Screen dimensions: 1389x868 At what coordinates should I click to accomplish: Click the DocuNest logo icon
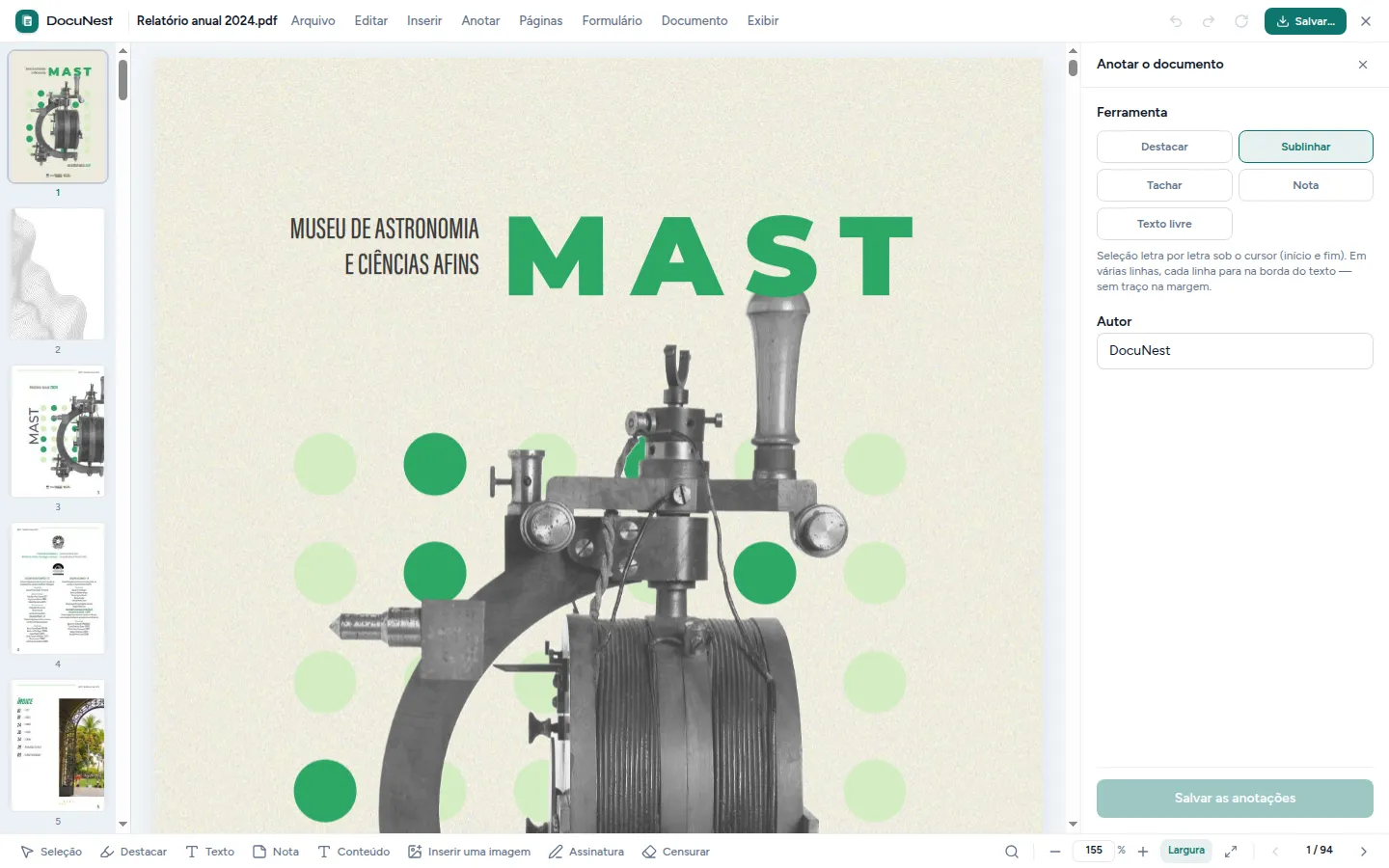coord(27,20)
